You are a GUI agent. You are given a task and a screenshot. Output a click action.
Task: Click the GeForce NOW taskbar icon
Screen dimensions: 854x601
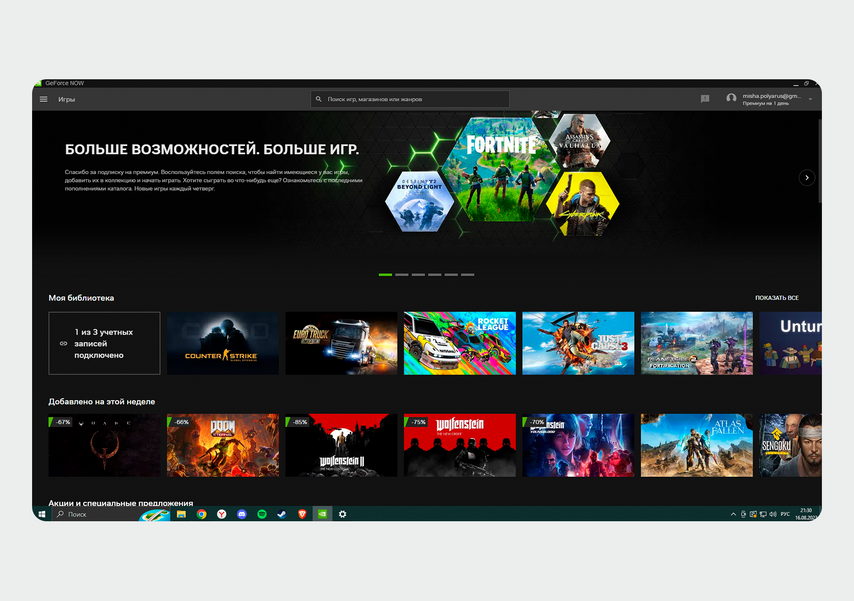pyautogui.click(x=322, y=514)
